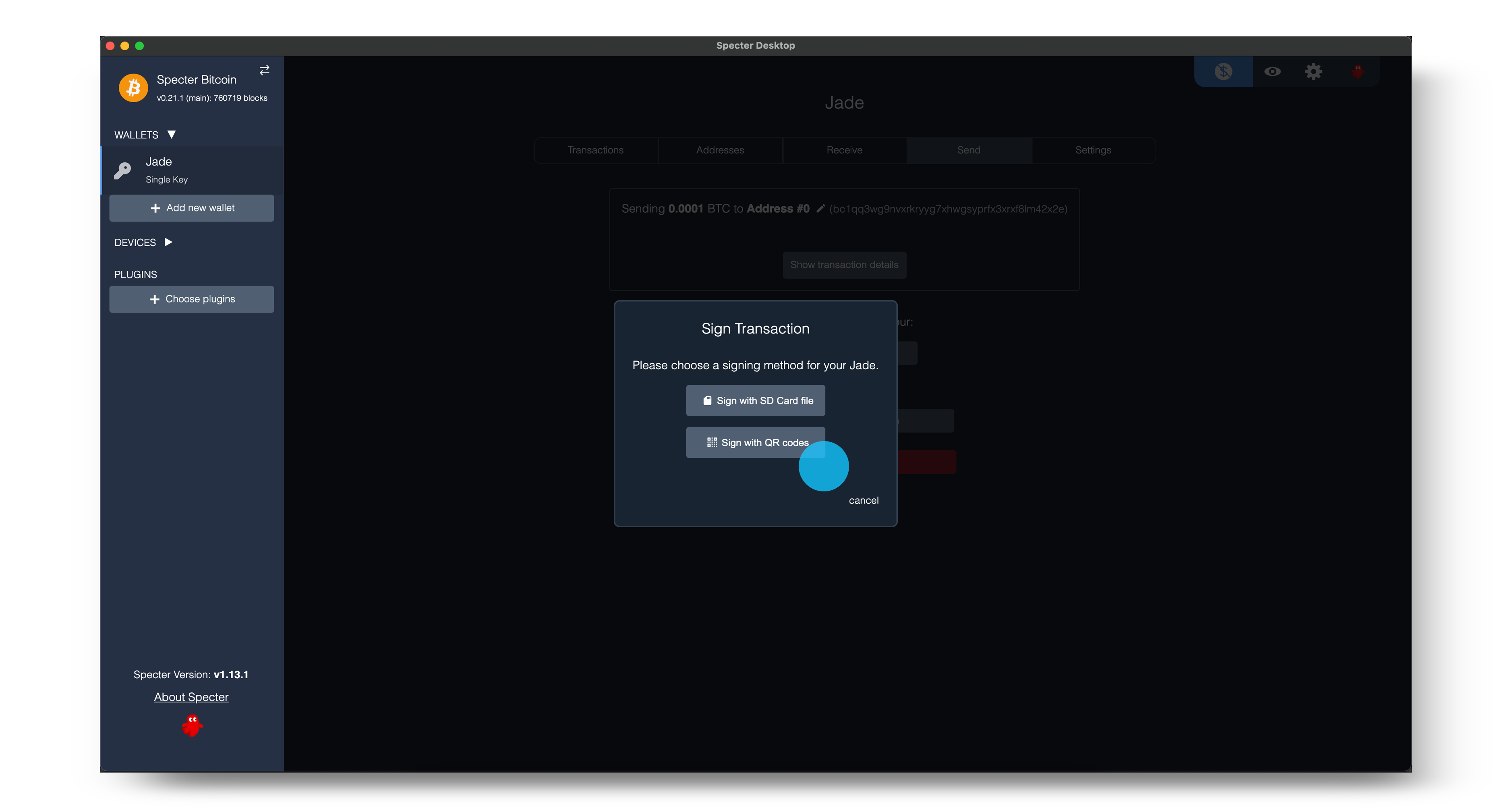The width and height of the screenshot is (1508, 812).
Task: Click the red button behind the dialog
Action: (x=927, y=462)
